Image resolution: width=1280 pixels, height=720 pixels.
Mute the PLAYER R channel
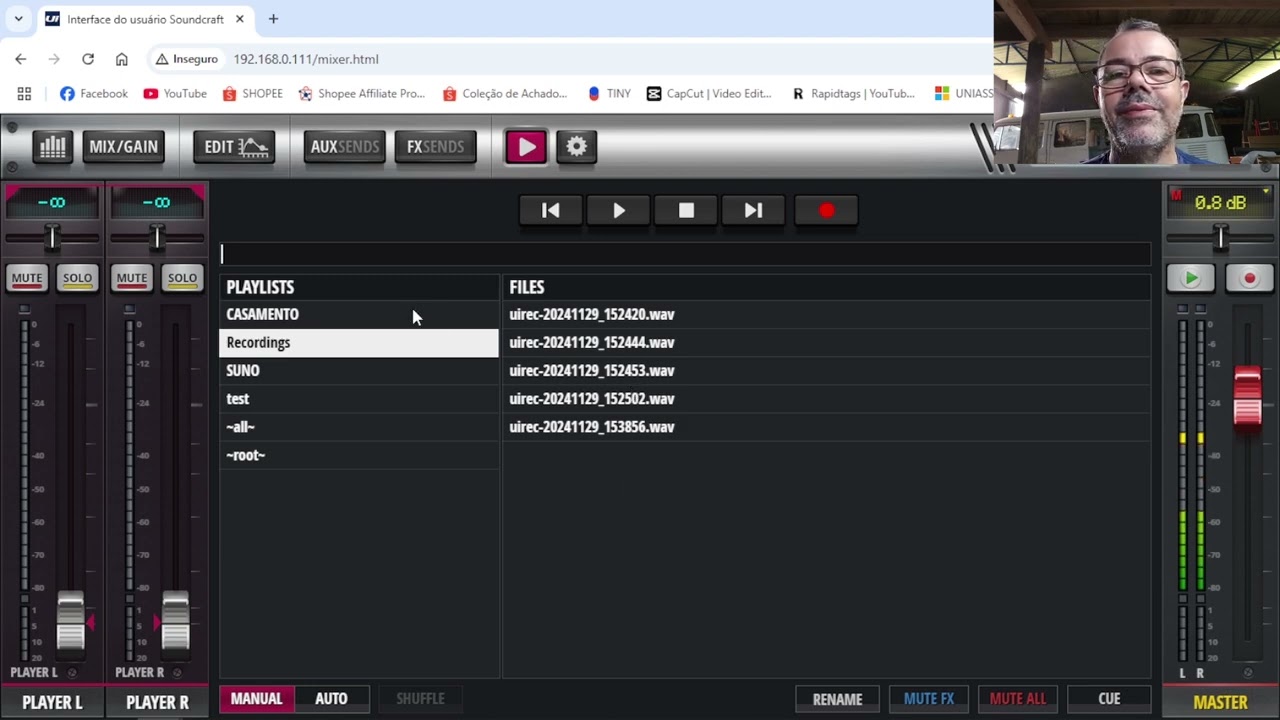click(131, 278)
